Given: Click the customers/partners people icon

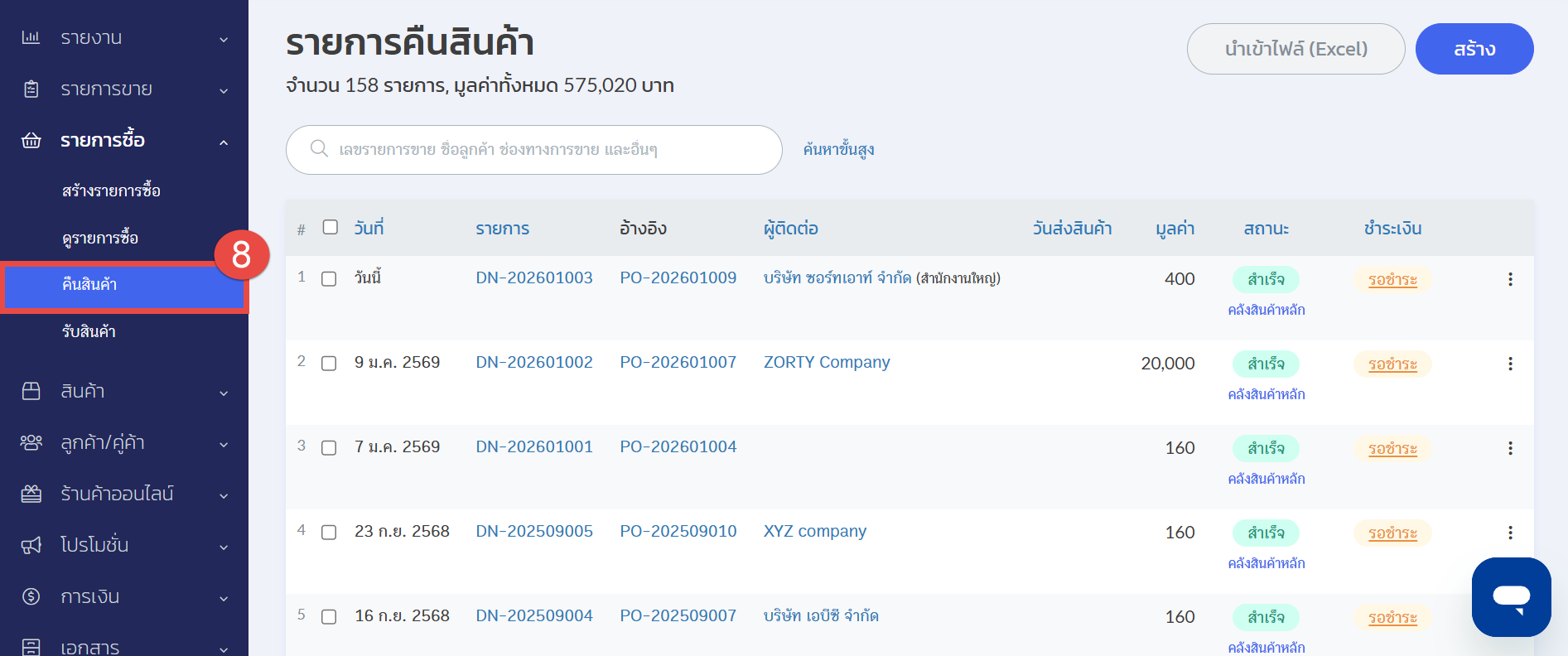Looking at the screenshot, I should pos(31,442).
